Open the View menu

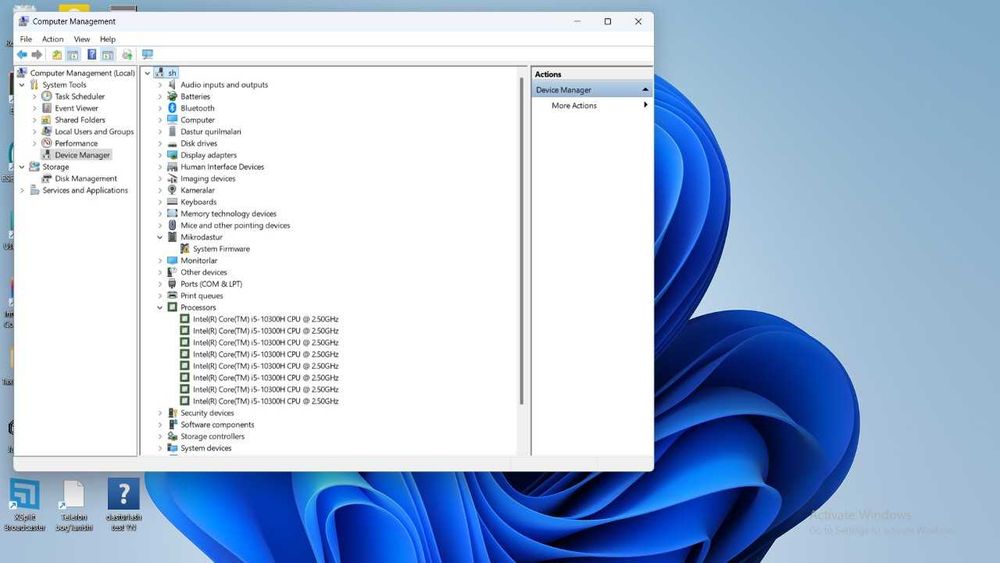coord(82,39)
